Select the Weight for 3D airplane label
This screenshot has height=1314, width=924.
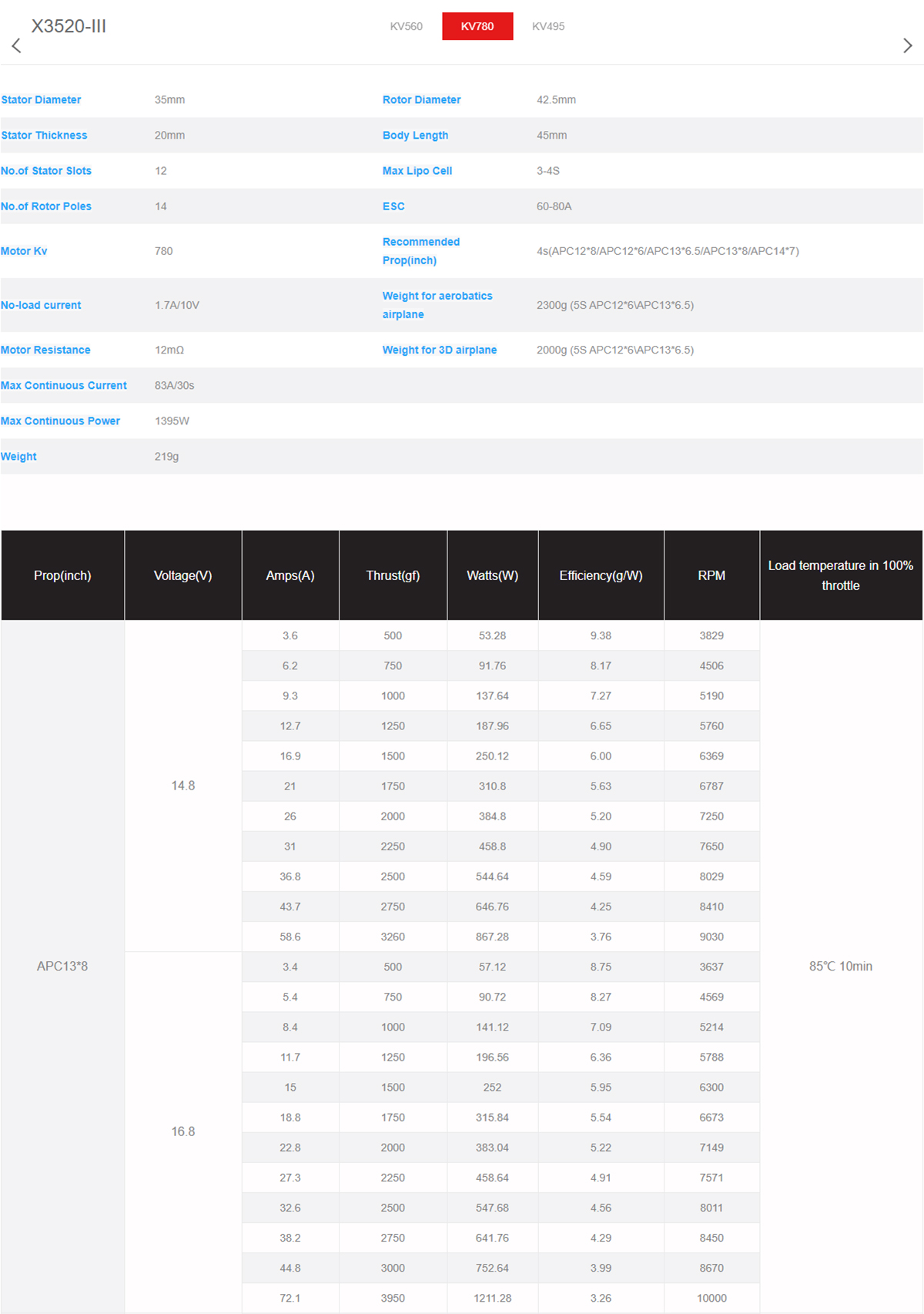tap(439, 350)
